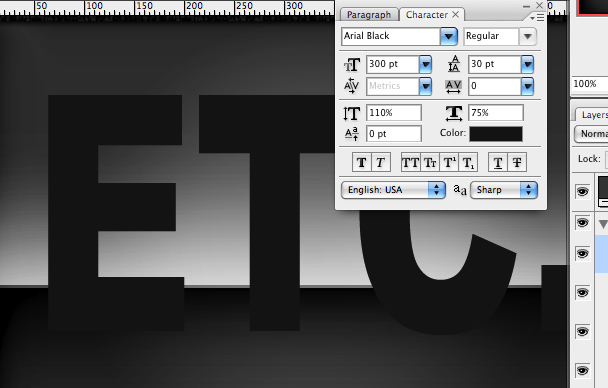Viewport: 608px width, 388px height.
Task: Apply Superscript text style
Action: click(449, 162)
